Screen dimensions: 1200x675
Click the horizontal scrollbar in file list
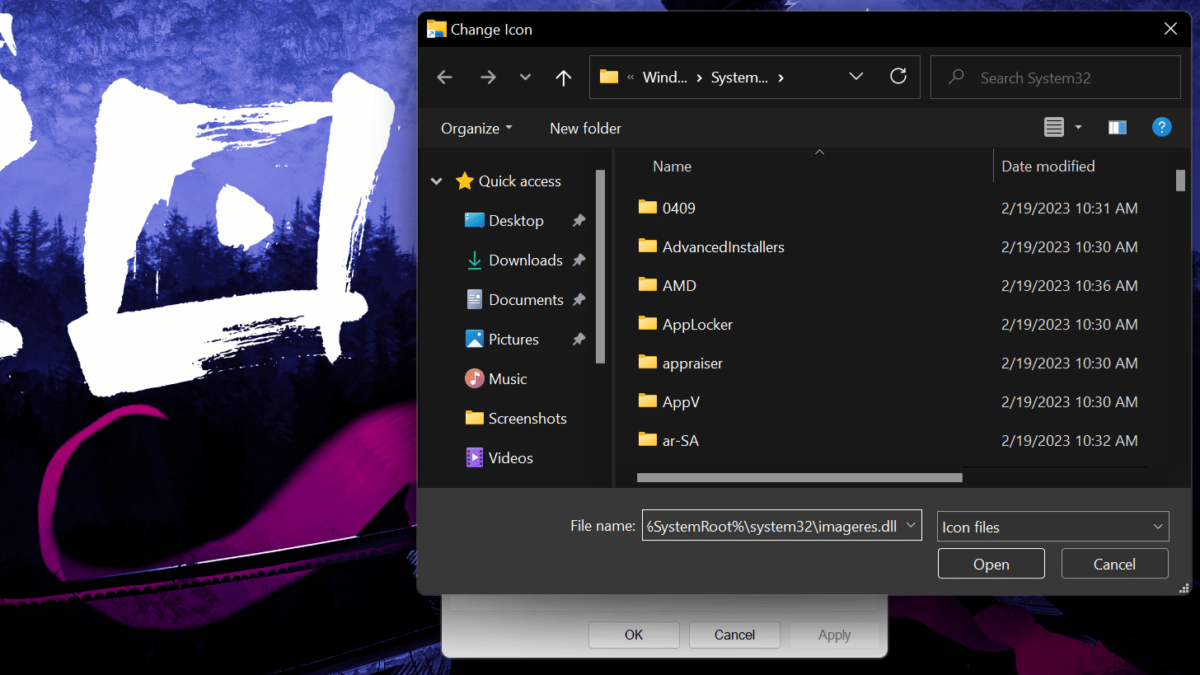point(798,478)
